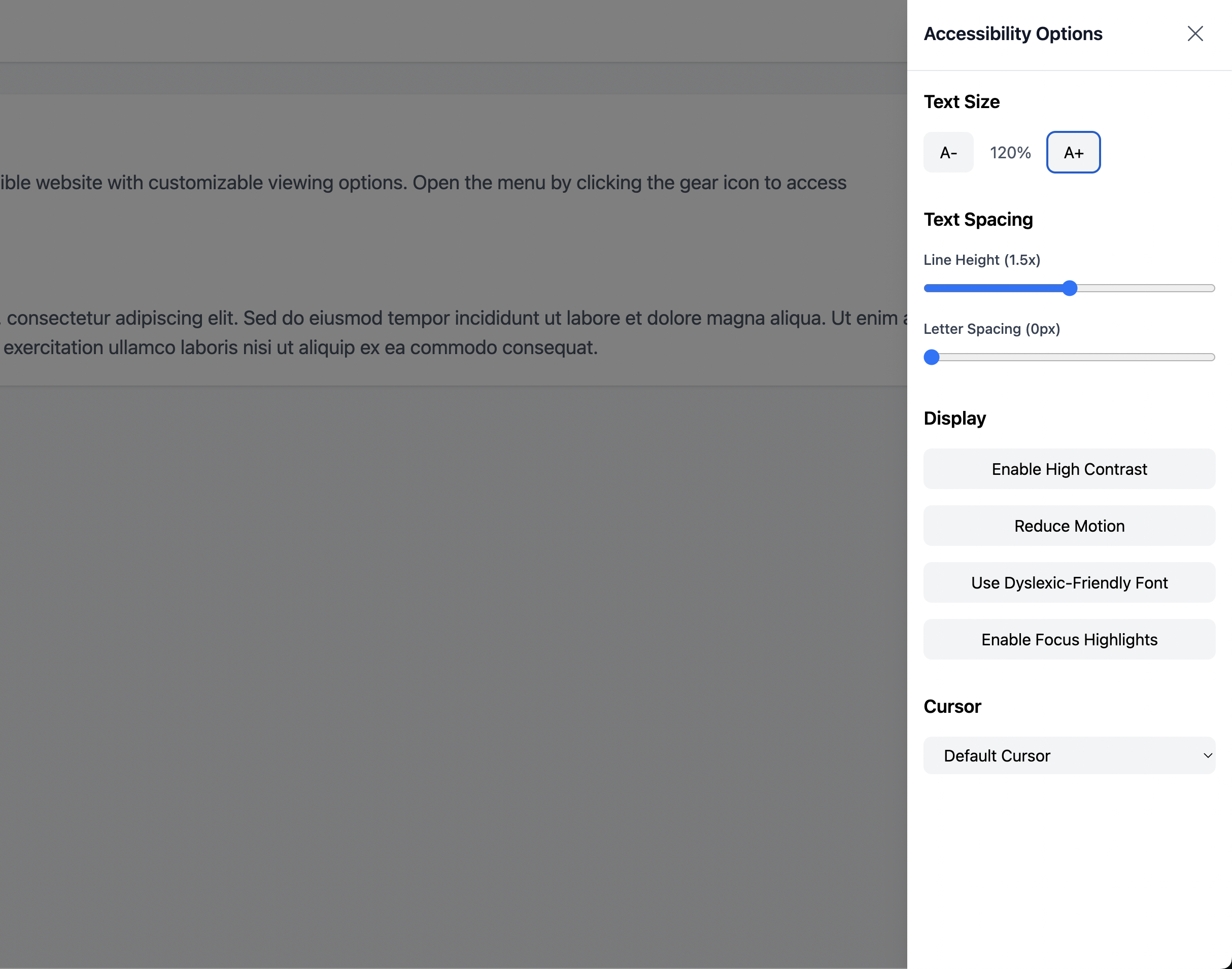Click the Cursor section heading

952,706
